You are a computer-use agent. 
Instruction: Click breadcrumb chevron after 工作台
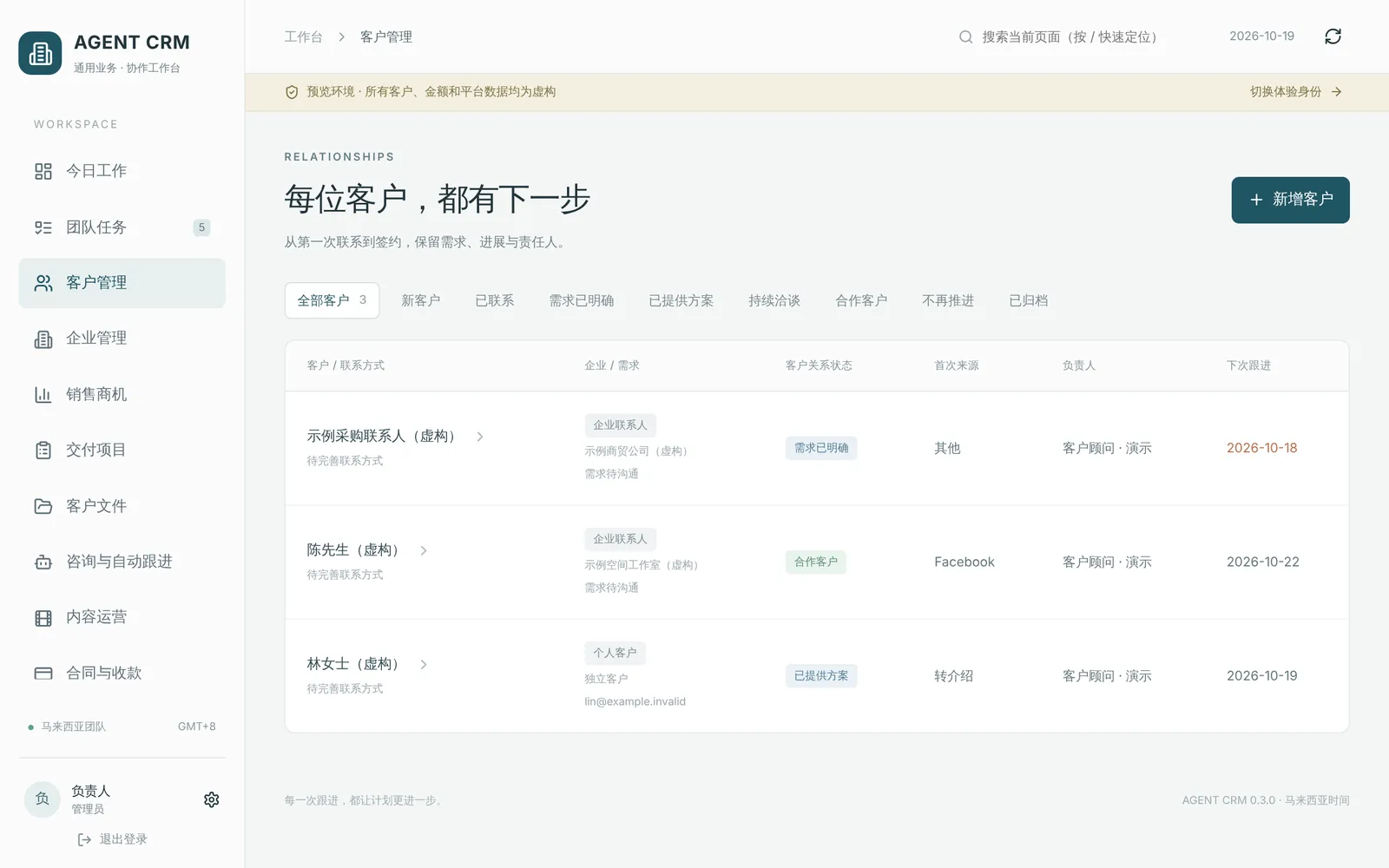click(341, 36)
